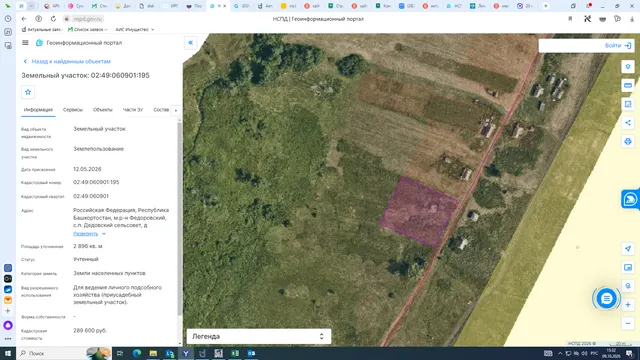Click the share icon on map toolbar

(628, 123)
